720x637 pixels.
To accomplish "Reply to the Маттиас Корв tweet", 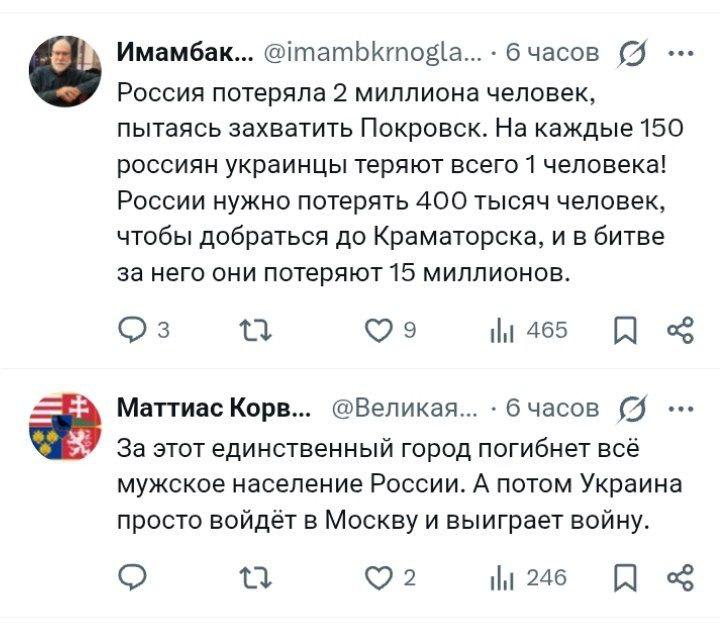I will point(132,576).
